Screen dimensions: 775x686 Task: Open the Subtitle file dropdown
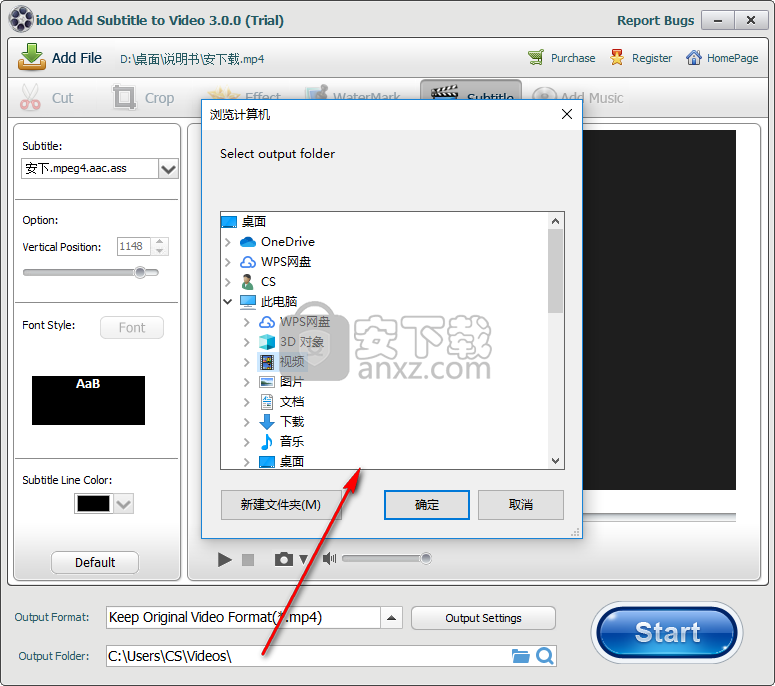click(168, 169)
